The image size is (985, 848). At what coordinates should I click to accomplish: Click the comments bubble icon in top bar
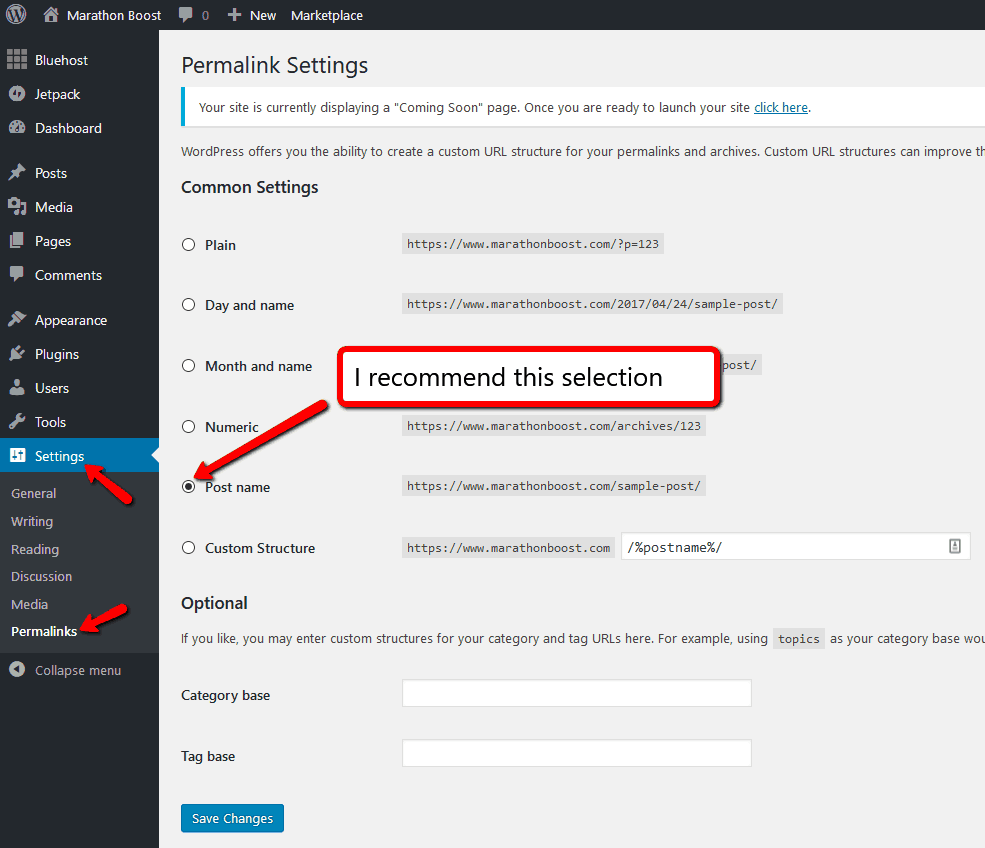click(185, 15)
